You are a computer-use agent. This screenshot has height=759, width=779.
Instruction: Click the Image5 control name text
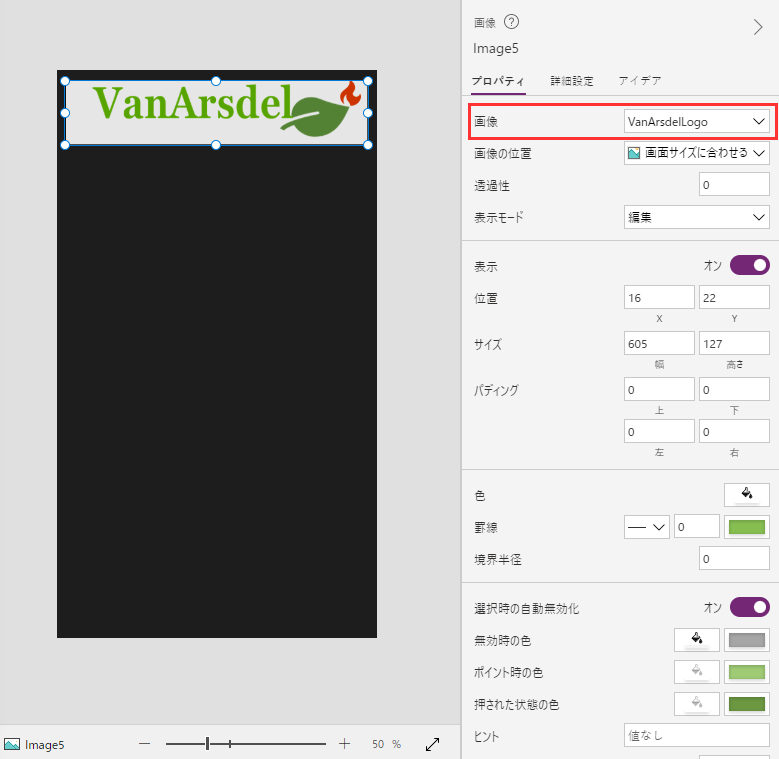click(495, 48)
